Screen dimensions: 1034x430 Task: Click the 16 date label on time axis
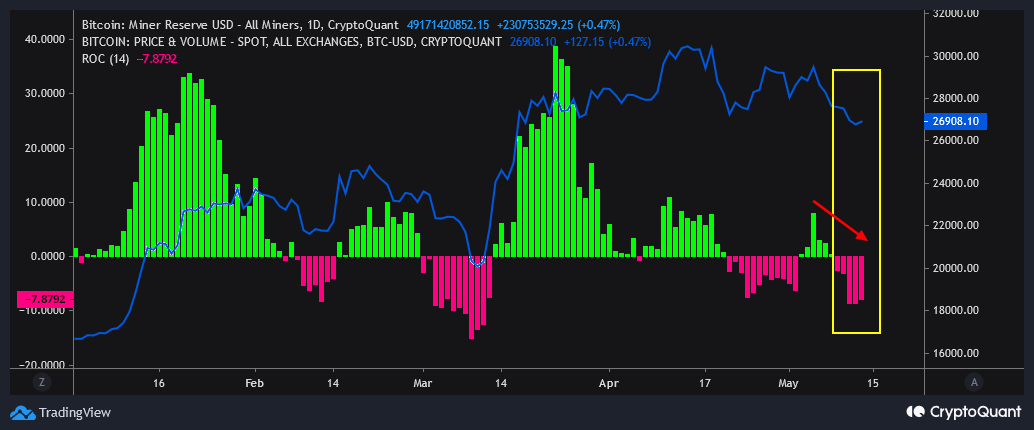coord(158,383)
